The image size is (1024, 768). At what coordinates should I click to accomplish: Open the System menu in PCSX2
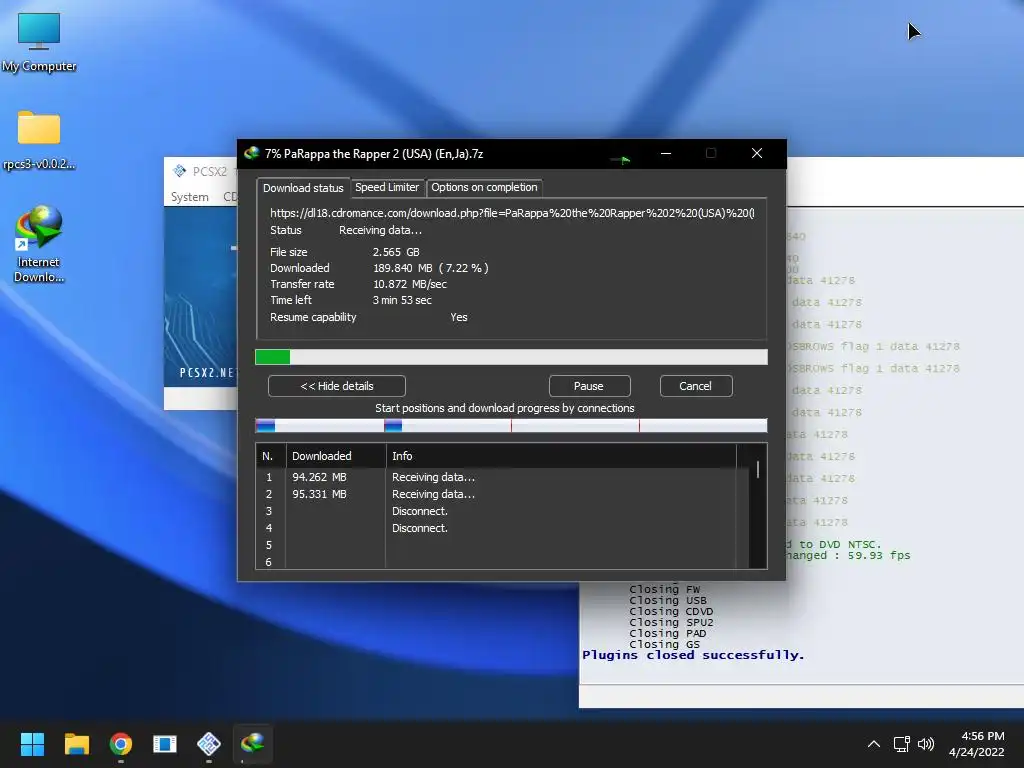click(189, 197)
